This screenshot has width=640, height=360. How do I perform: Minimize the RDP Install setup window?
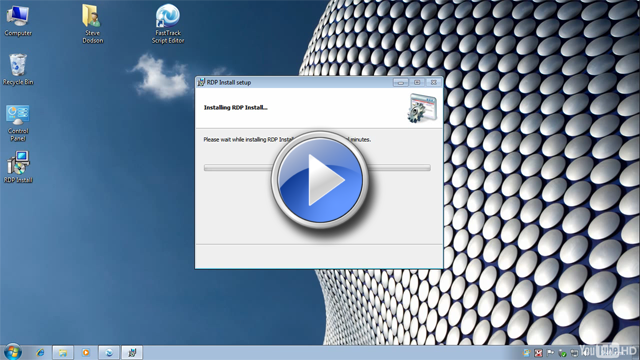click(400, 82)
